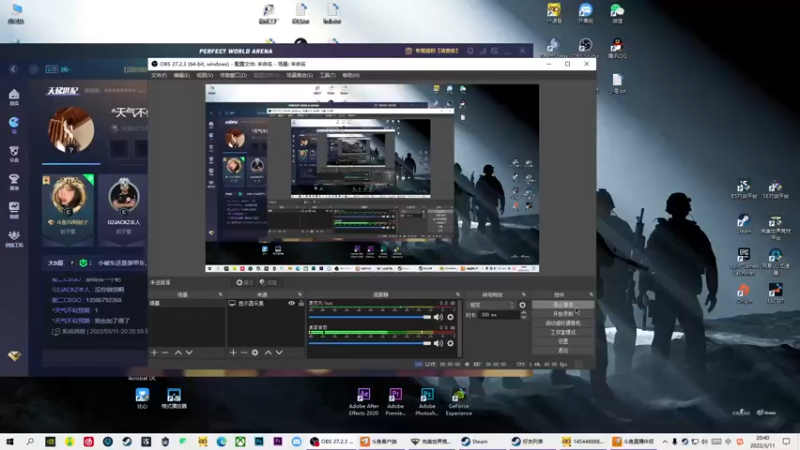
Task: Open Mic/Aux audio settings gear
Action: 450,317
